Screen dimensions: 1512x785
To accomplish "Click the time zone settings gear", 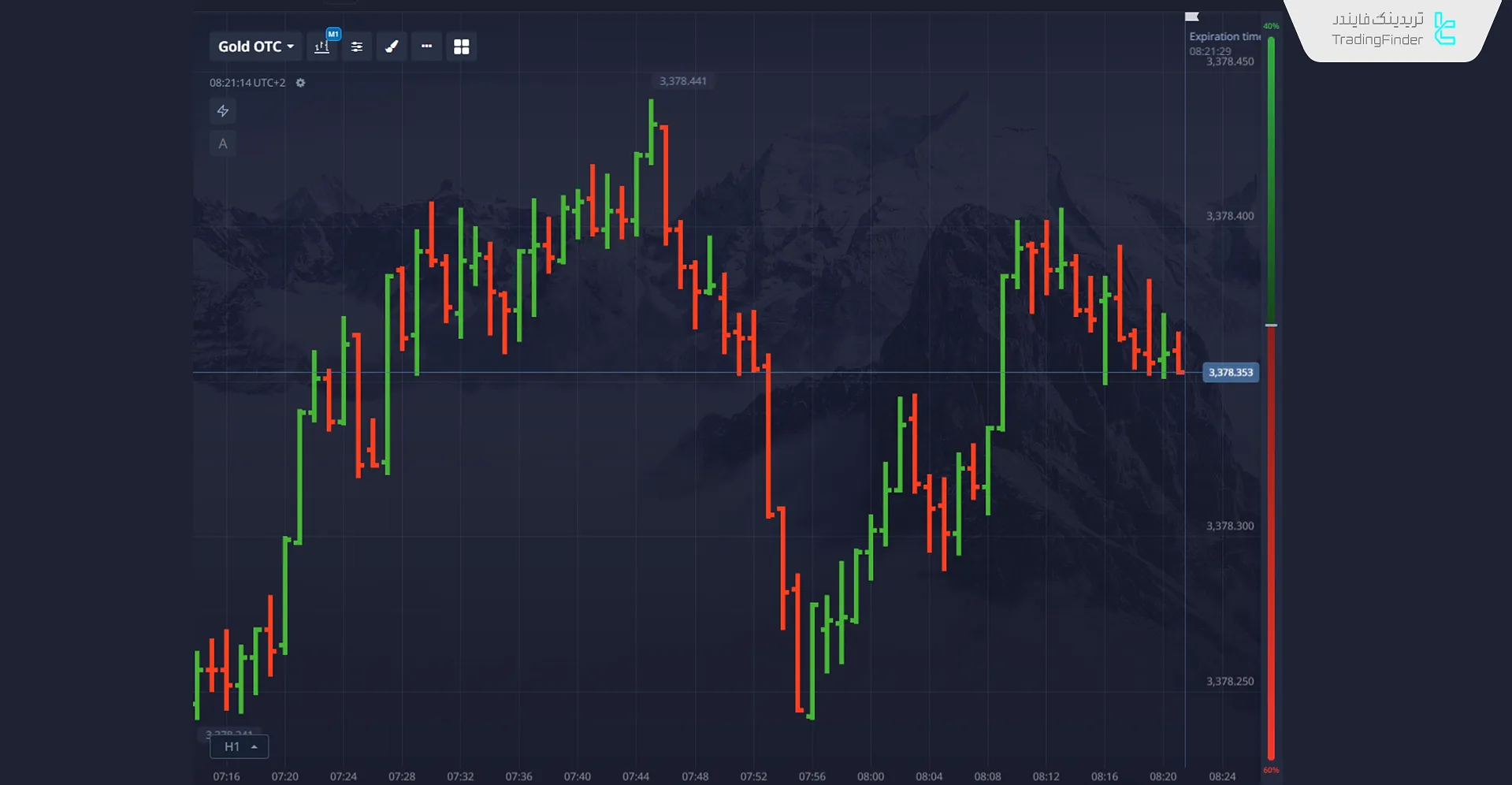I will tap(300, 83).
